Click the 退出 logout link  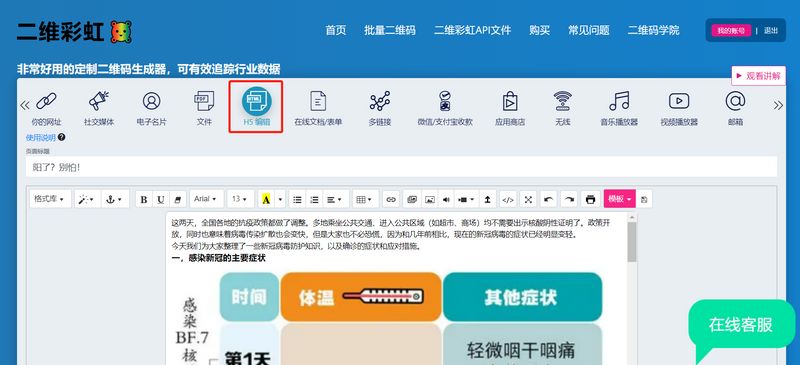tap(771, 31)
